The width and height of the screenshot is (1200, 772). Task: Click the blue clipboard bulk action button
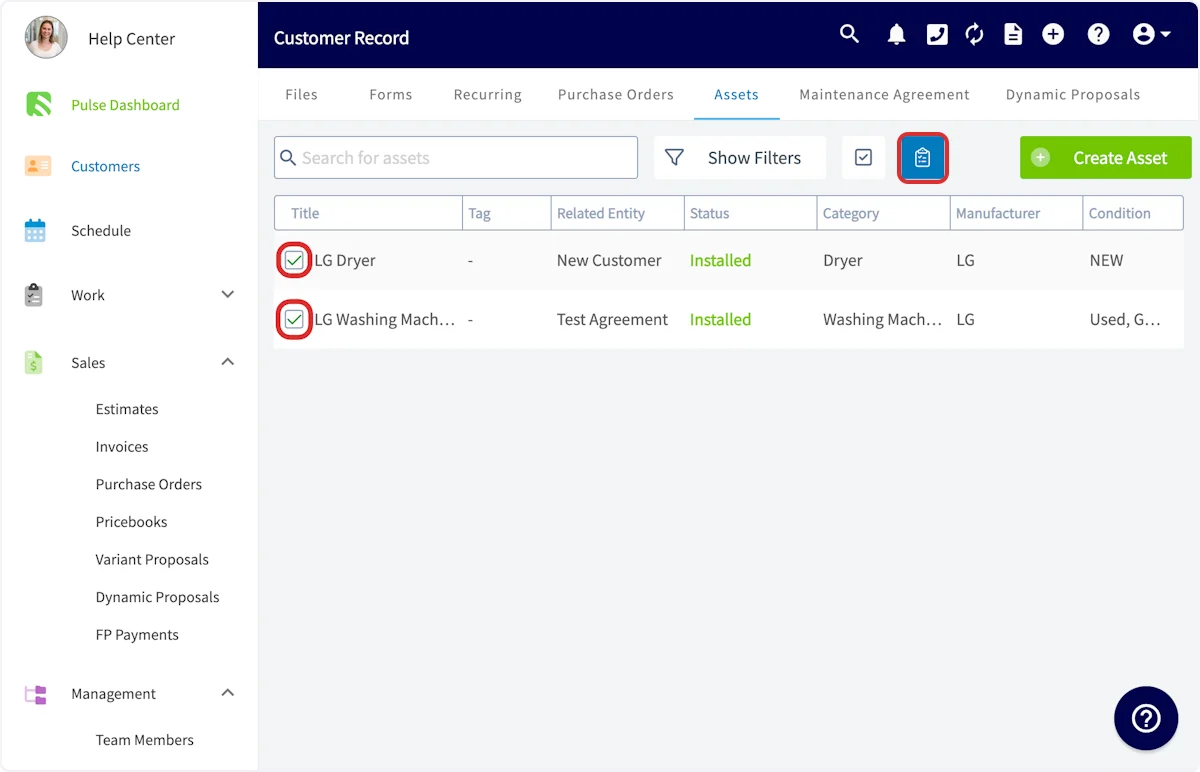pyautogui.click(x=922, y=158)
